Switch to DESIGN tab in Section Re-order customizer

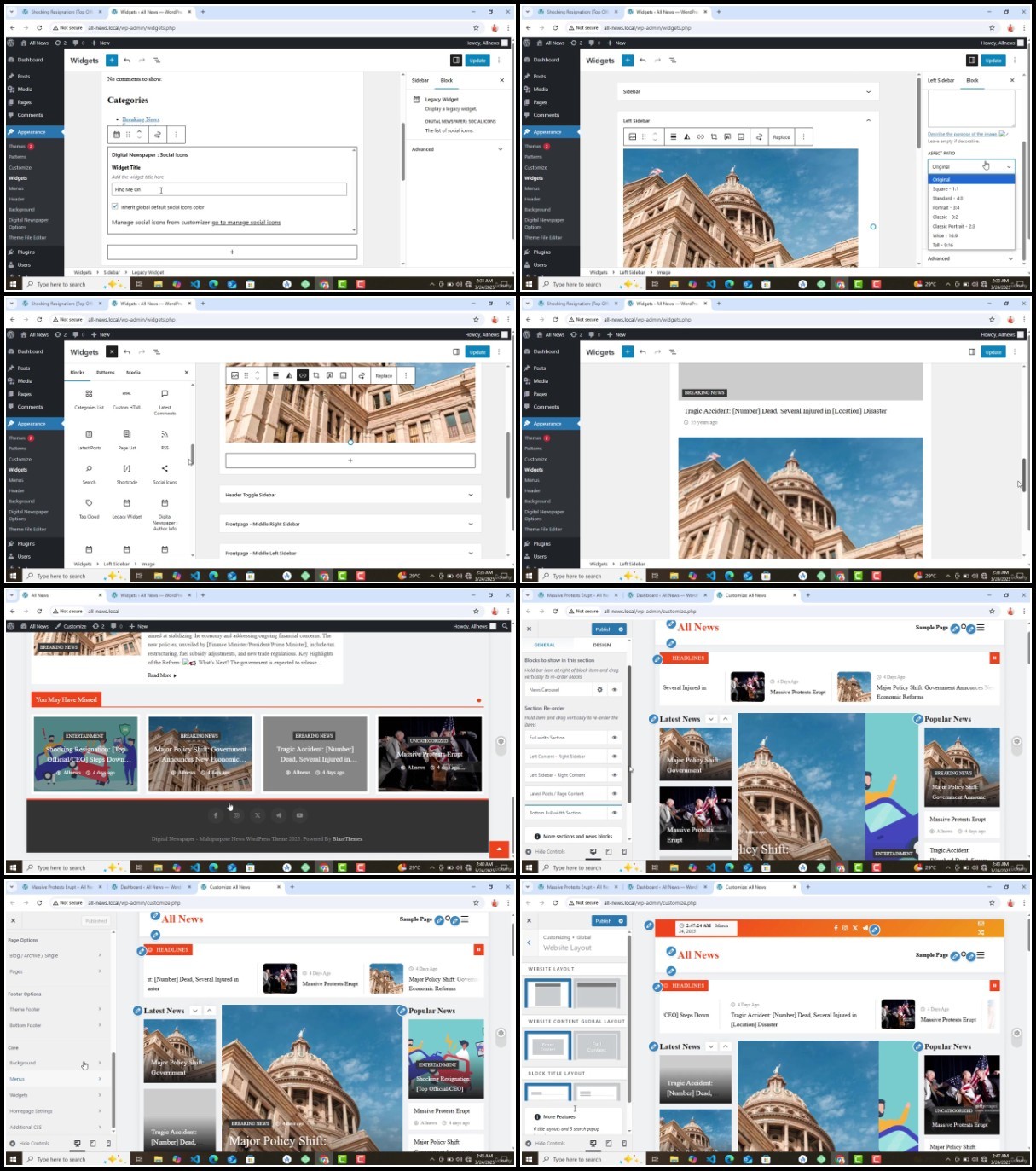[602, 645]
